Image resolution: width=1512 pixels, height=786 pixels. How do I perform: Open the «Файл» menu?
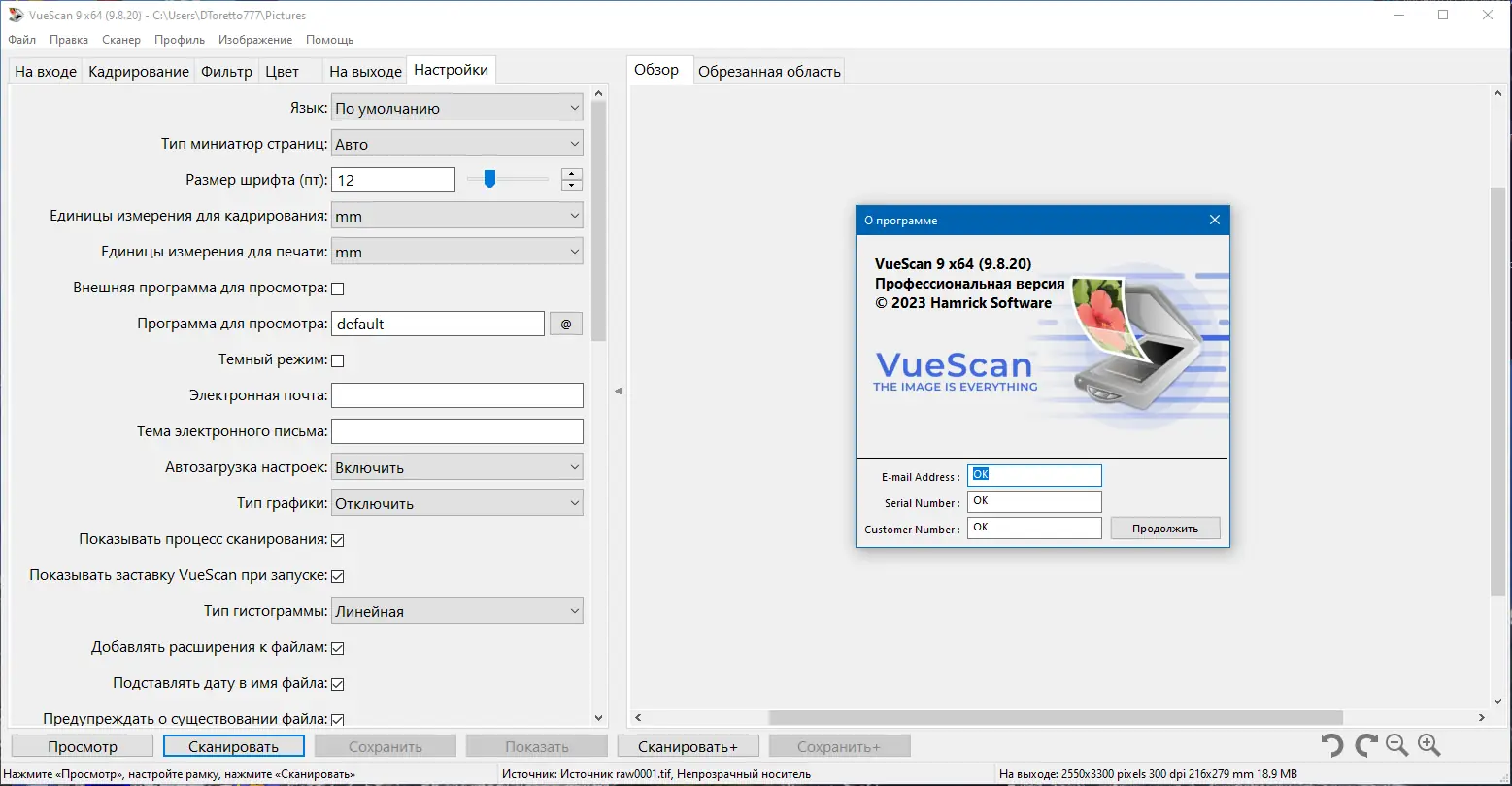click(21, 40)
